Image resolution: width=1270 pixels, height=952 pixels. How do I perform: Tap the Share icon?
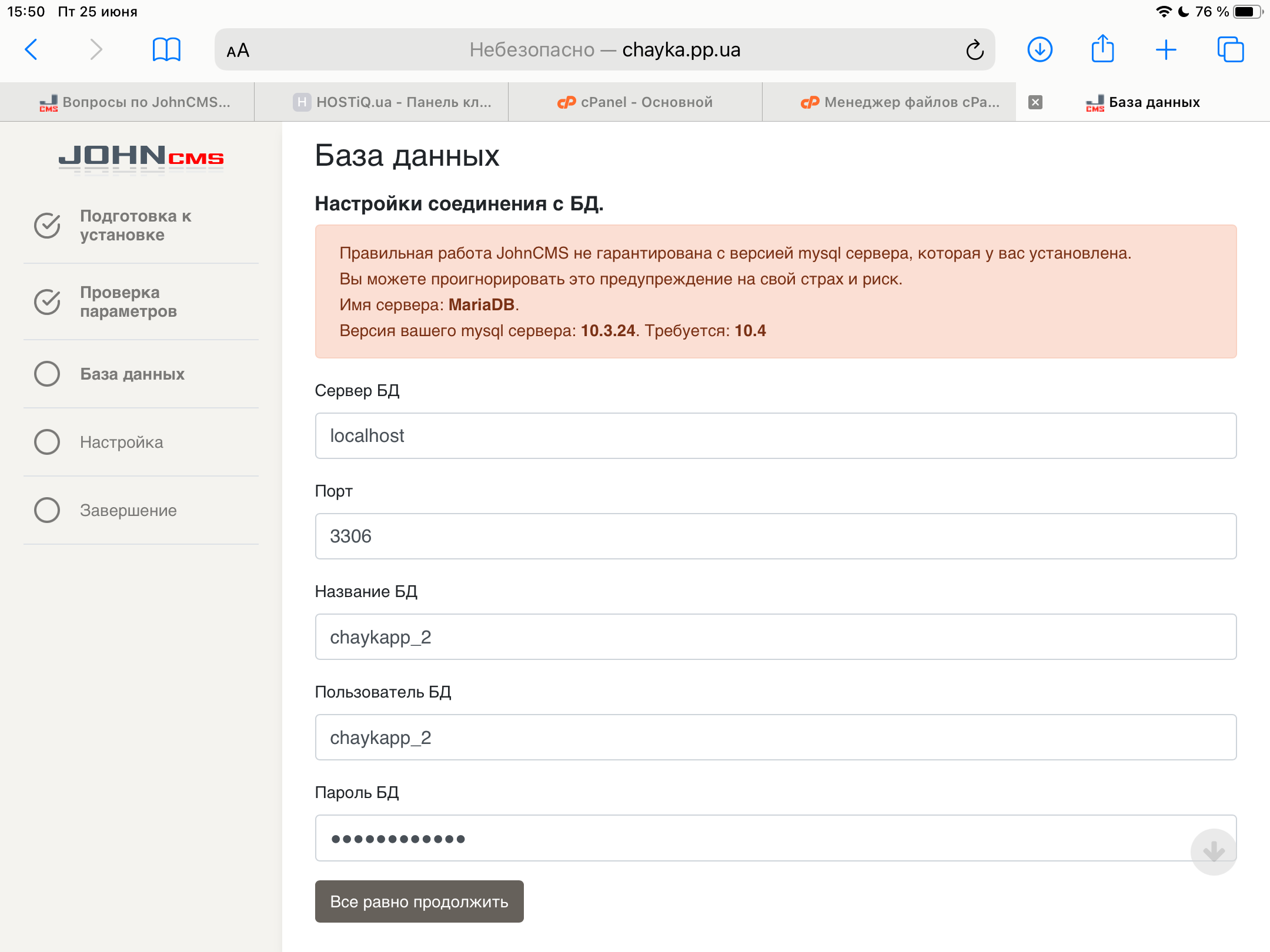[1102, 50]
